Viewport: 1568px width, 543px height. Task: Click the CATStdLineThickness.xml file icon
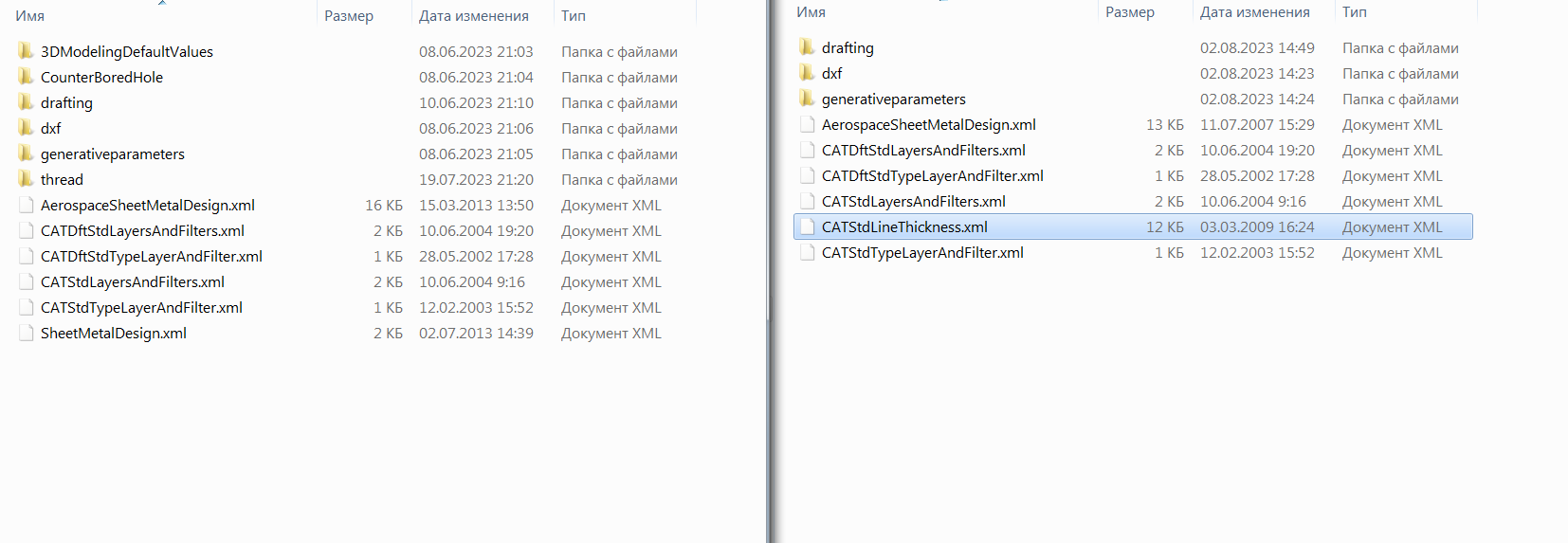(807, 226)
